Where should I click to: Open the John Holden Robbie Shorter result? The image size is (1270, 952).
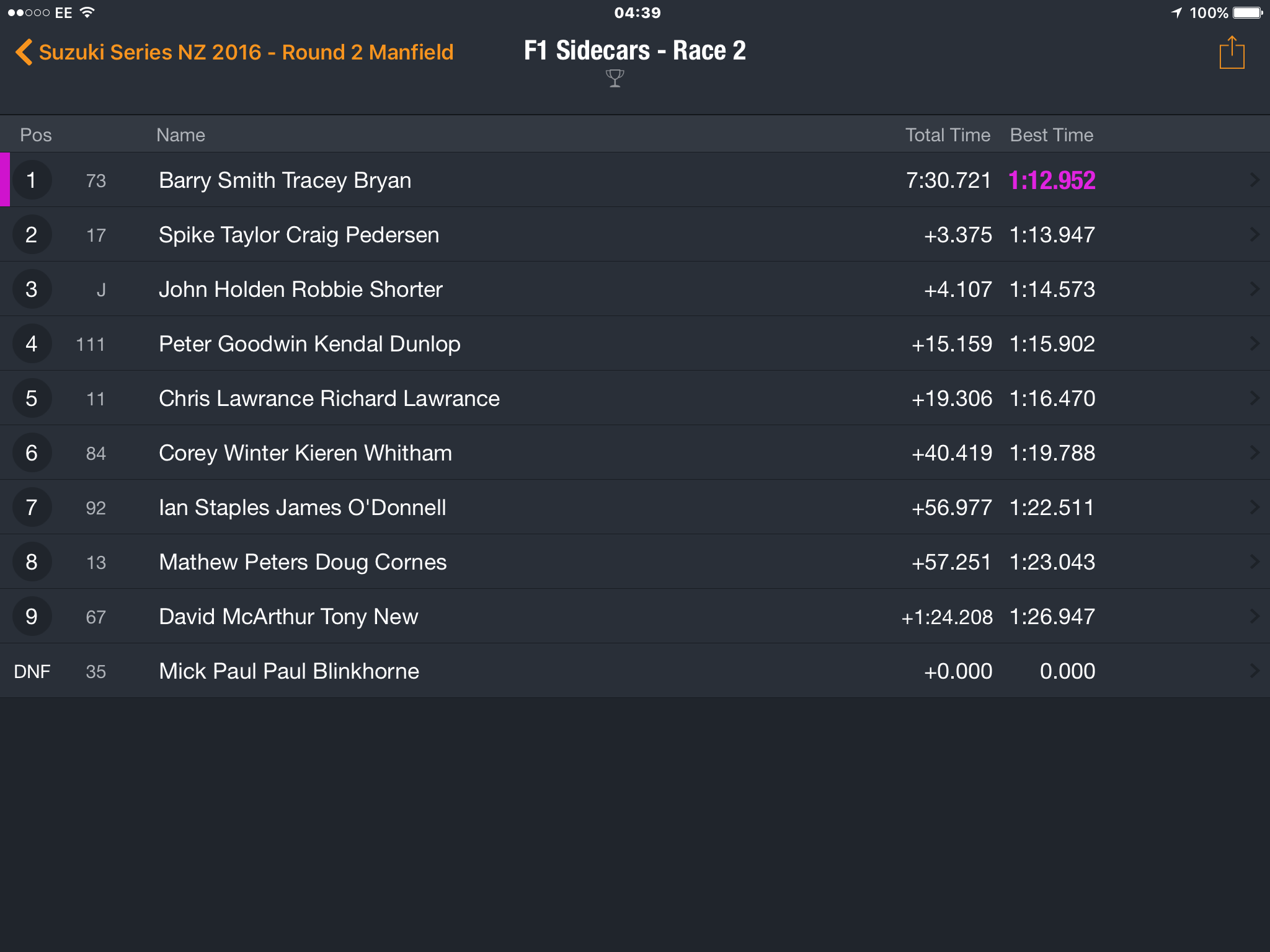(x=635, y=289)
